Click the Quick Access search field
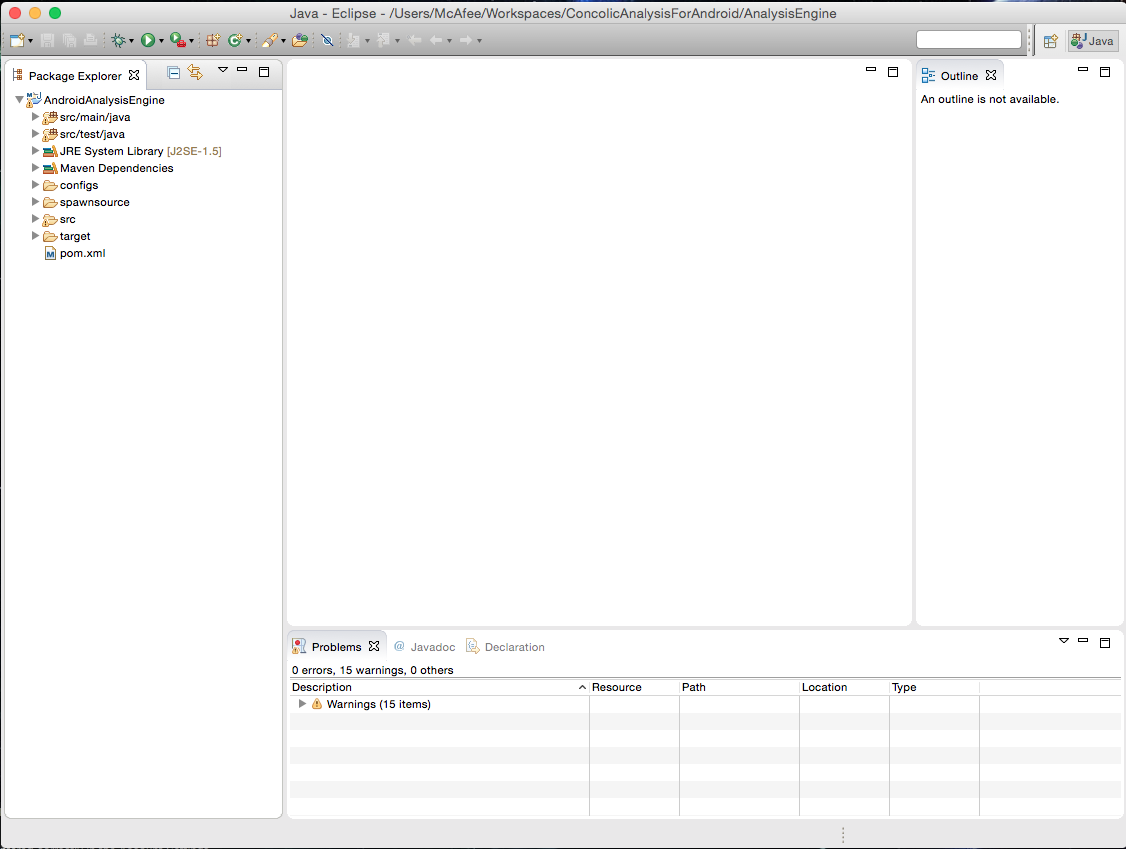This screenshot has width=1126, height=849. pyautogui.click(x=969, y=40)
